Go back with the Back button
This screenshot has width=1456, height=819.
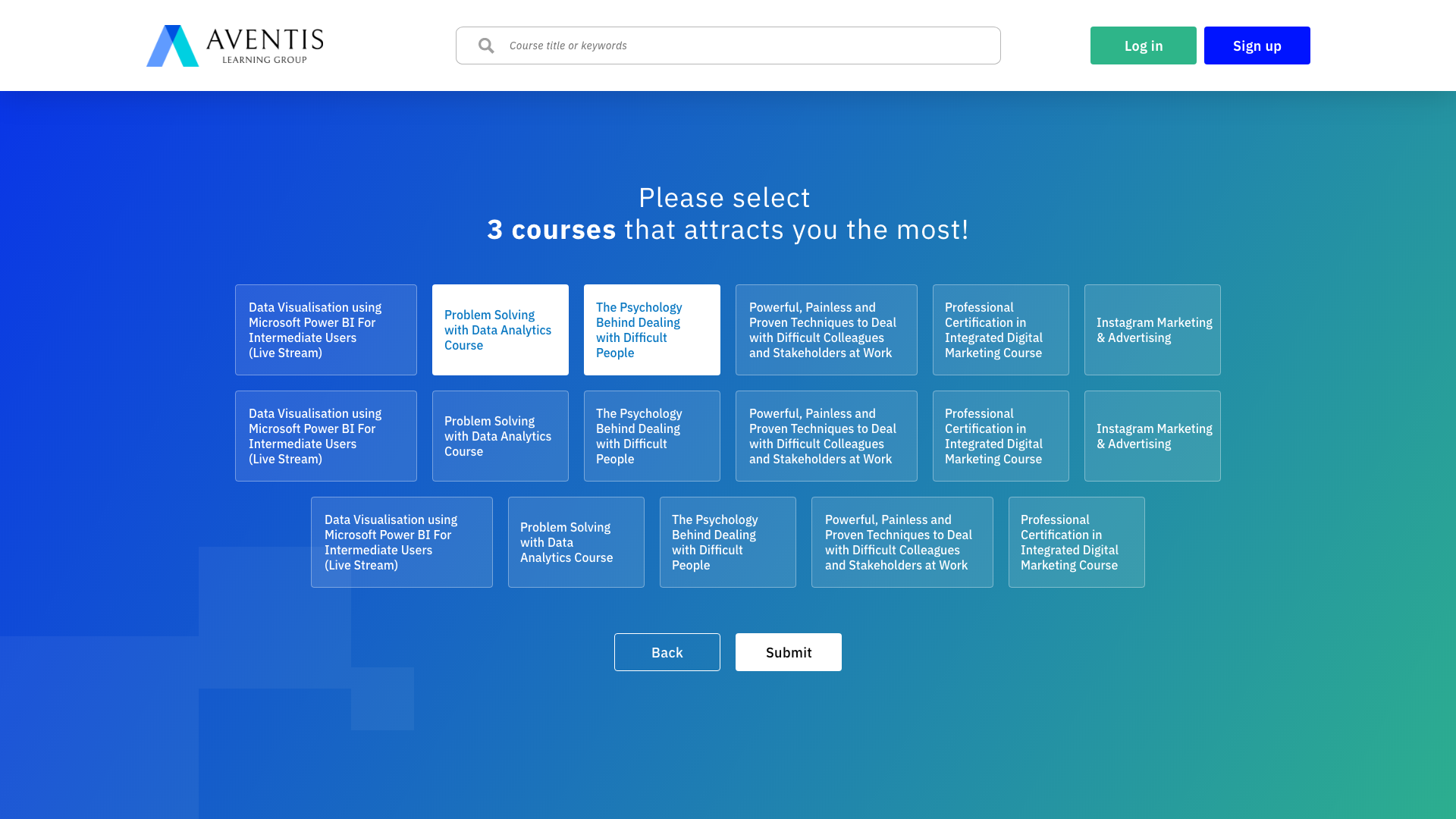[667, 652]
